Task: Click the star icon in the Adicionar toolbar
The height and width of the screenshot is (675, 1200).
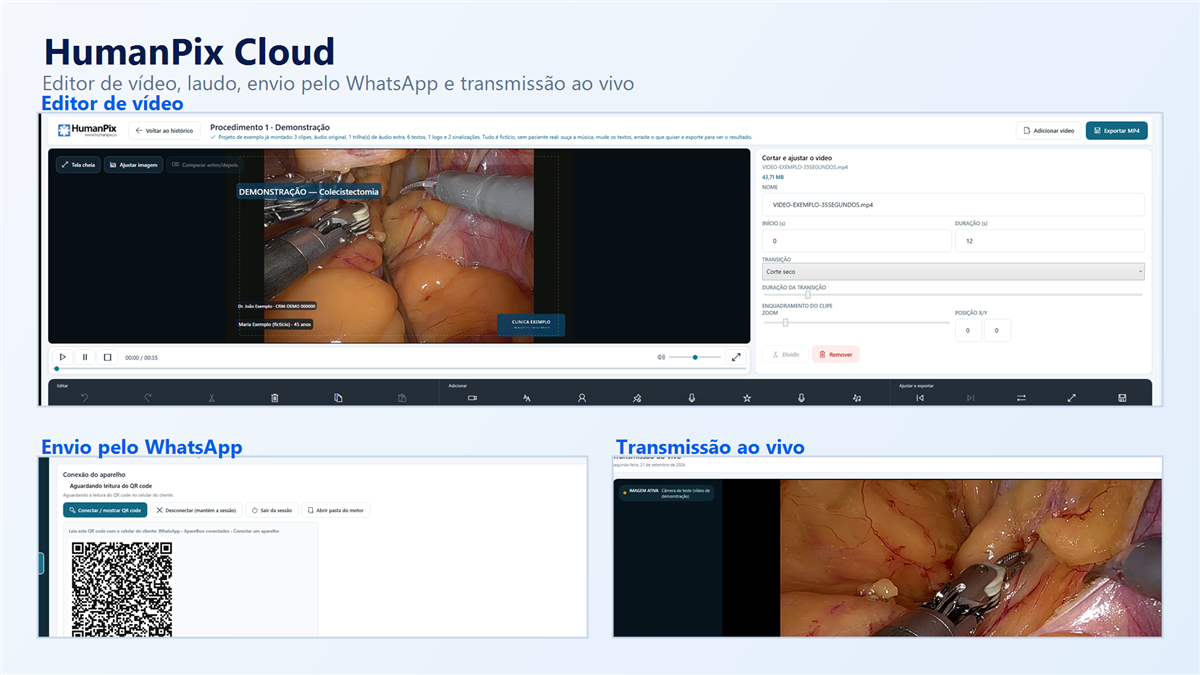Action: (x=746, y=398)
